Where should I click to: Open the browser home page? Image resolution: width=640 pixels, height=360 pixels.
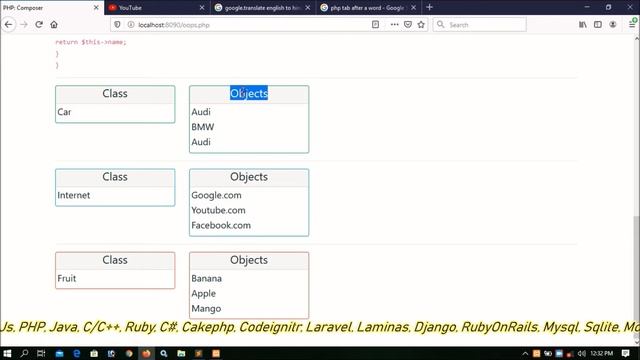54,24
